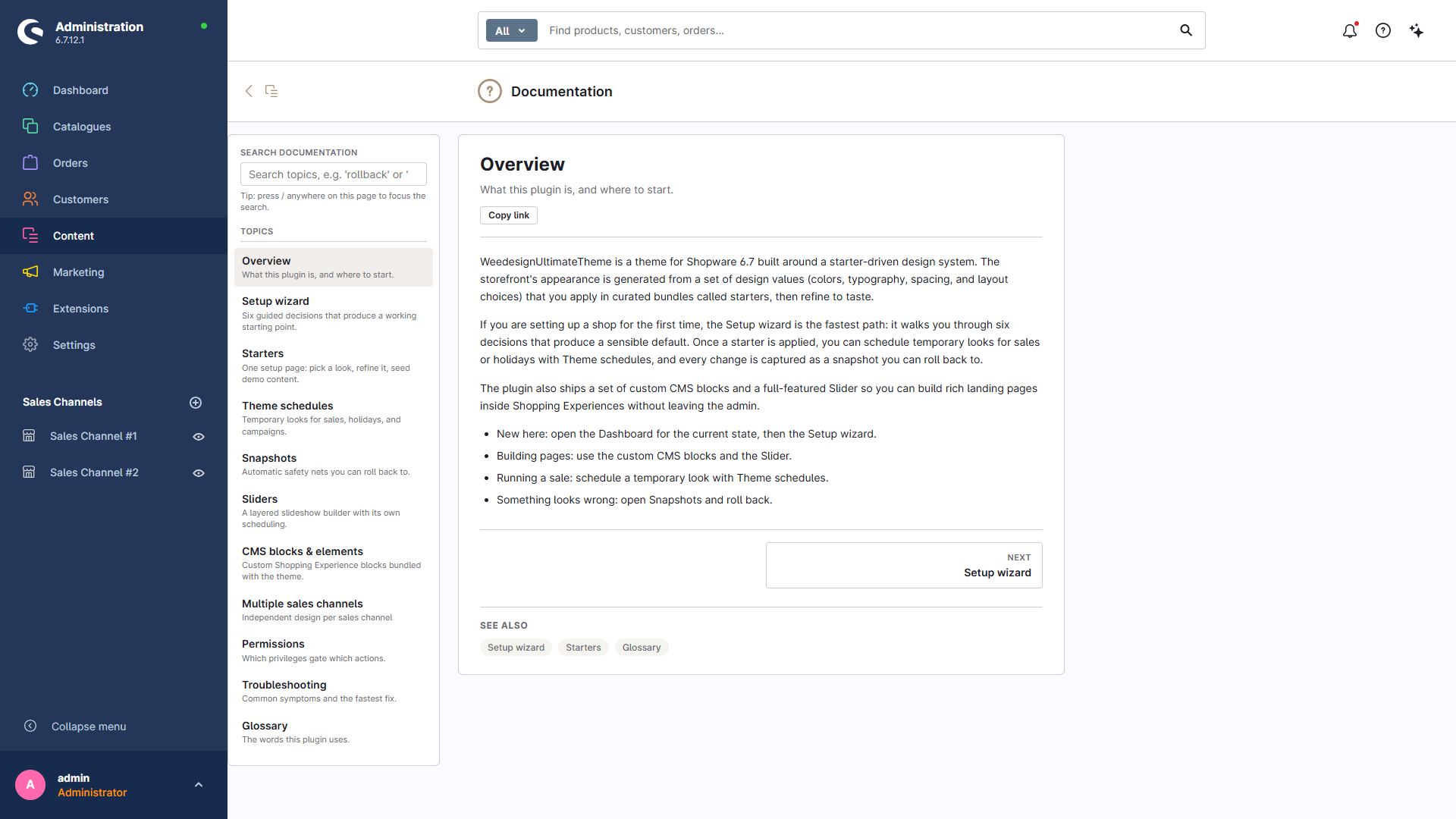Focus the Search documentation field
1456x819 pixels.
click(x=334, y=174)
